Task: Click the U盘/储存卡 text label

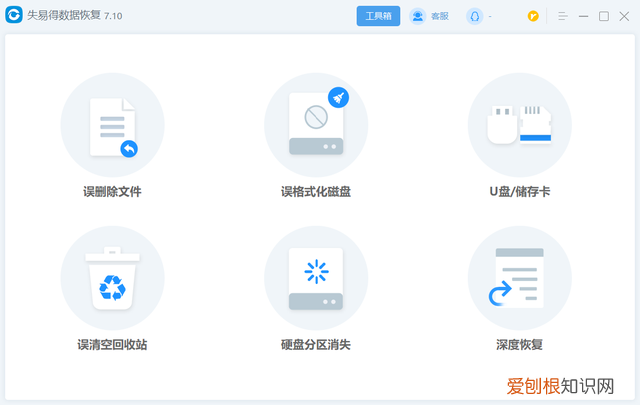Action: coord(520,191)
